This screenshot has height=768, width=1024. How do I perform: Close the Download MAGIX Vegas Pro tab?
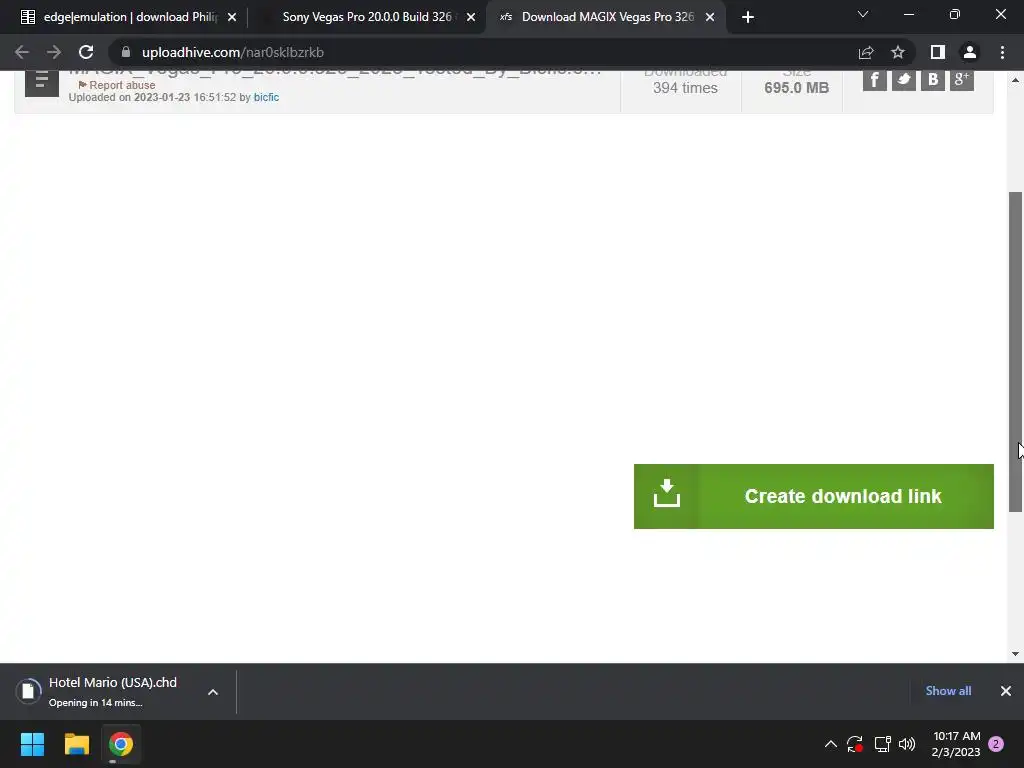[710, 17]
